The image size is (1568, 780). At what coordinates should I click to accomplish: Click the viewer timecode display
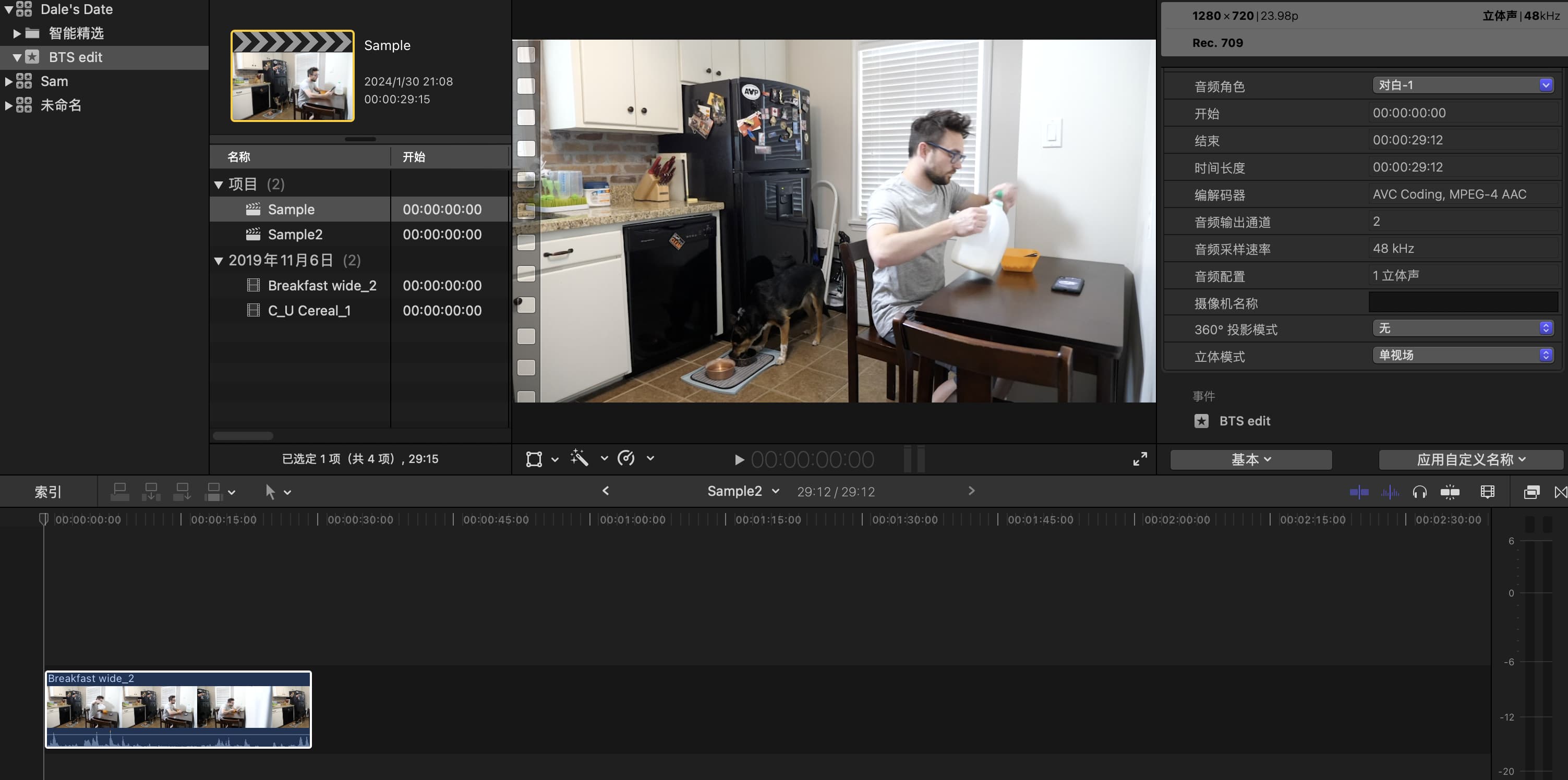813,459
